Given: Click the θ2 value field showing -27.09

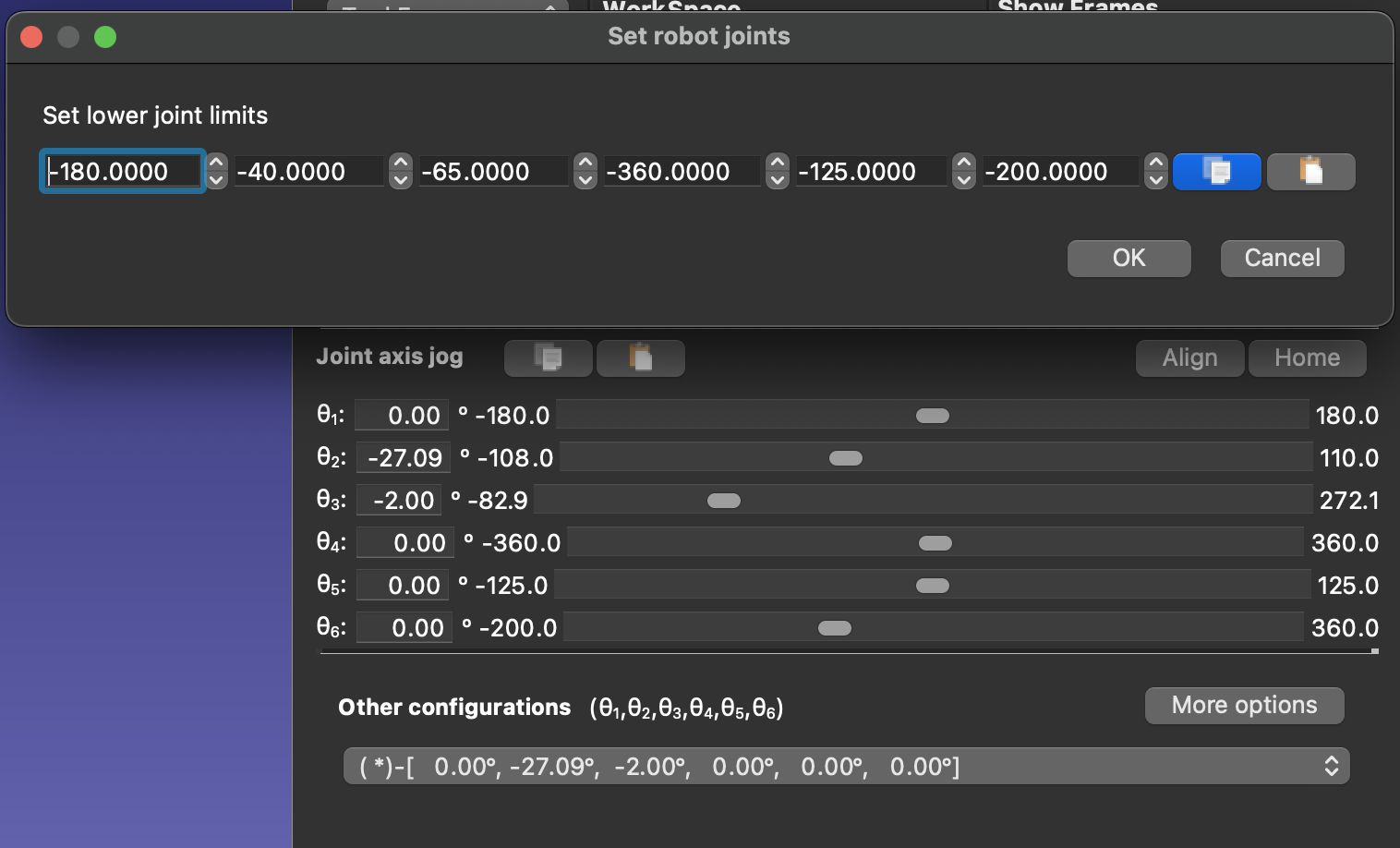Looking at the screenshot, I should (x=404, y=458).
